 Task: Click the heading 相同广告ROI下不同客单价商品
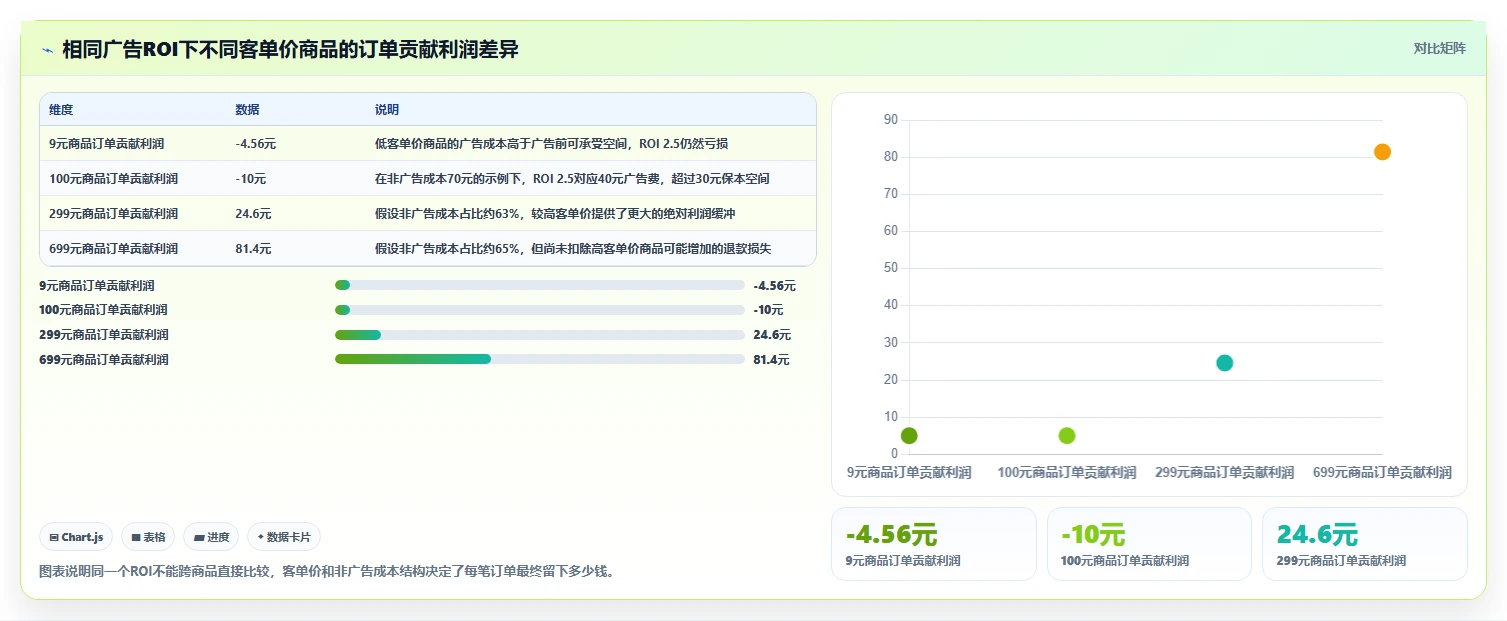(x=290, y=50)
